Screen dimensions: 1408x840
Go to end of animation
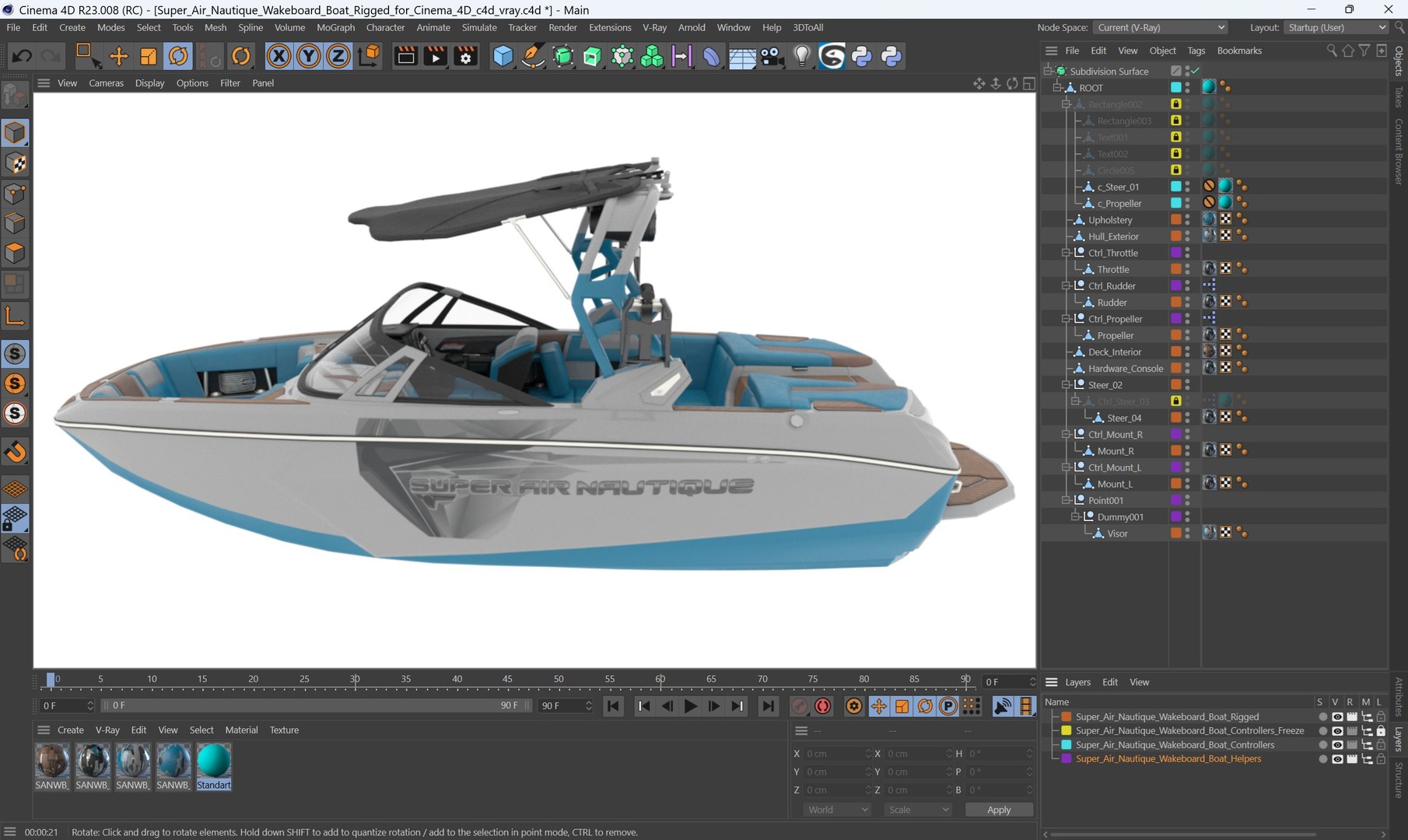768,706
